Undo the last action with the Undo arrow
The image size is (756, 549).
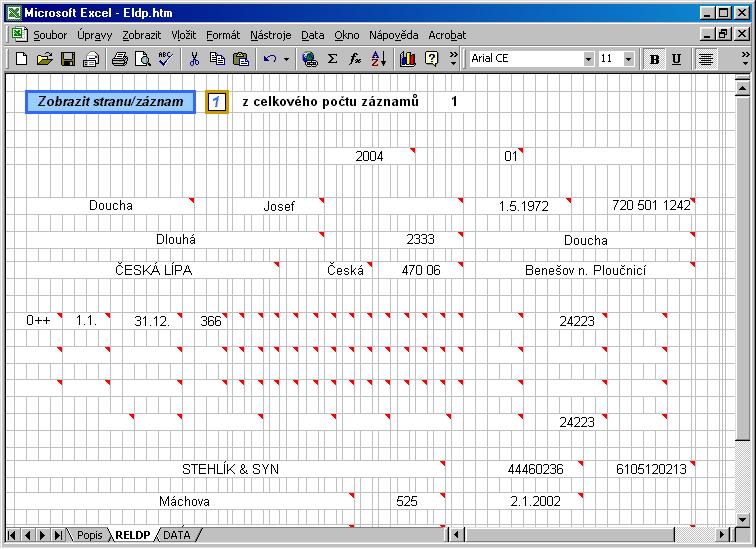pyautogui.click(x=270, y=59)
